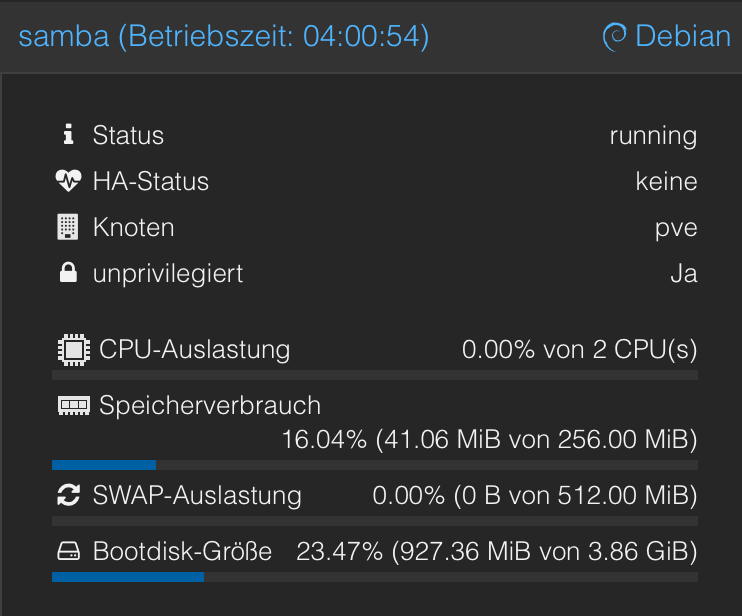Image resolution: width=742 pixels, height=616 pixels.
Task: Click the HA-Status heartbeat icon
Action: tap(69, 181)
